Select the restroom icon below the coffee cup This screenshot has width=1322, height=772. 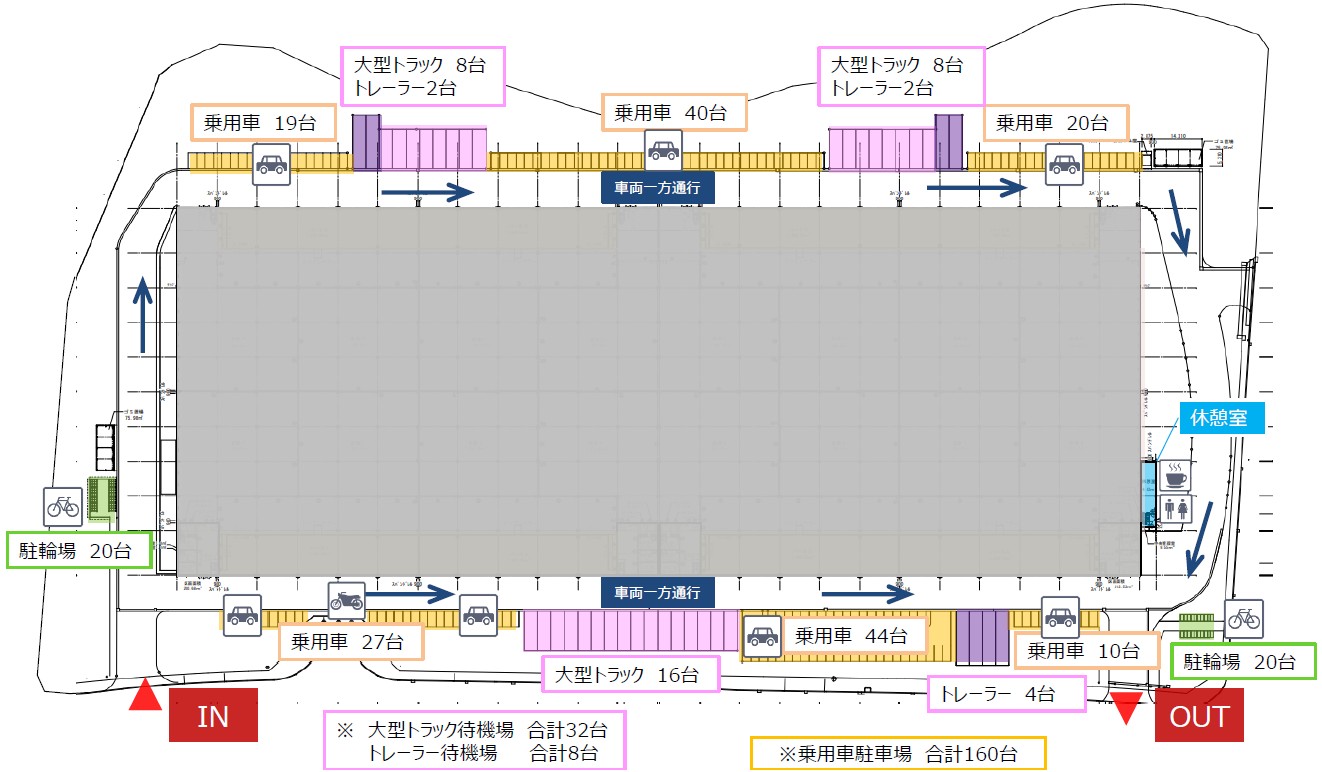point(1175,510)
